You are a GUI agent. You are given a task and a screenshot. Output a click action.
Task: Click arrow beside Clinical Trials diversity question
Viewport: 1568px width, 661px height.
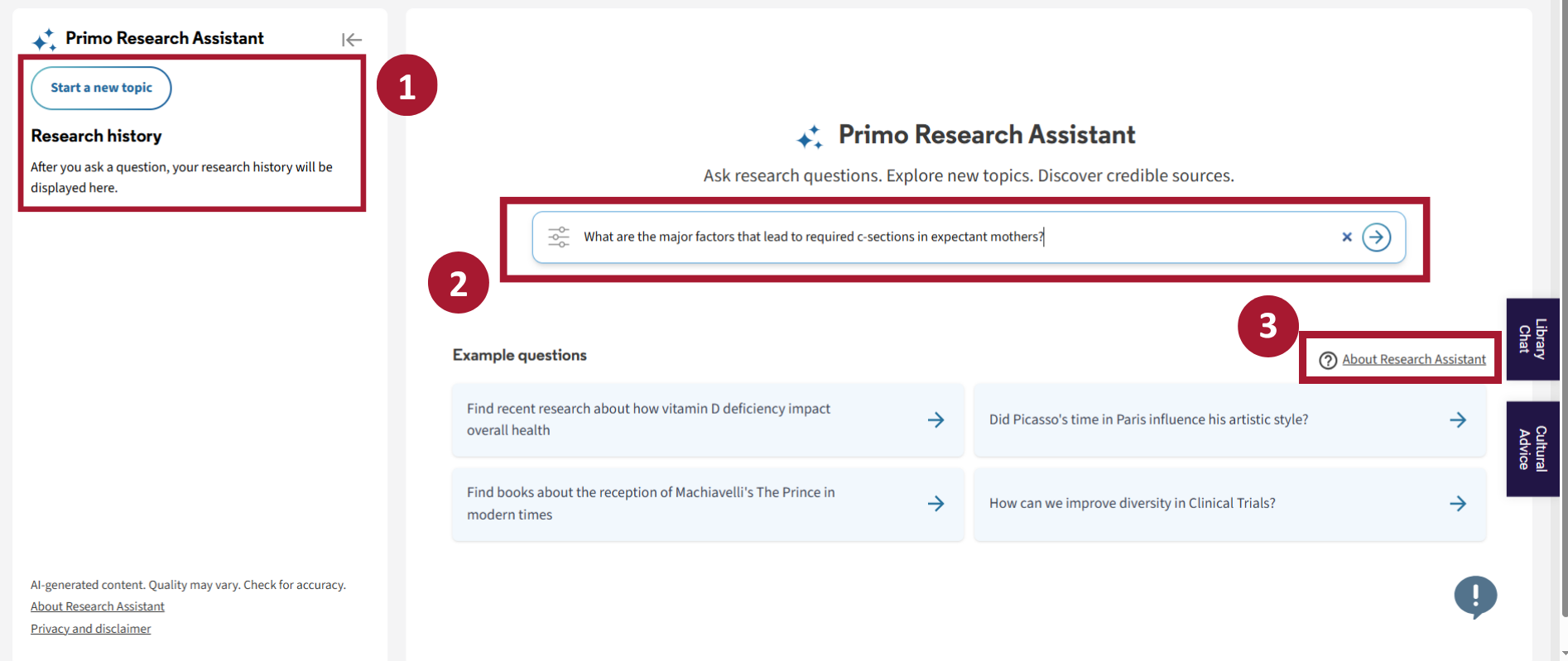pyautogui.click(x=1458, y=504)
